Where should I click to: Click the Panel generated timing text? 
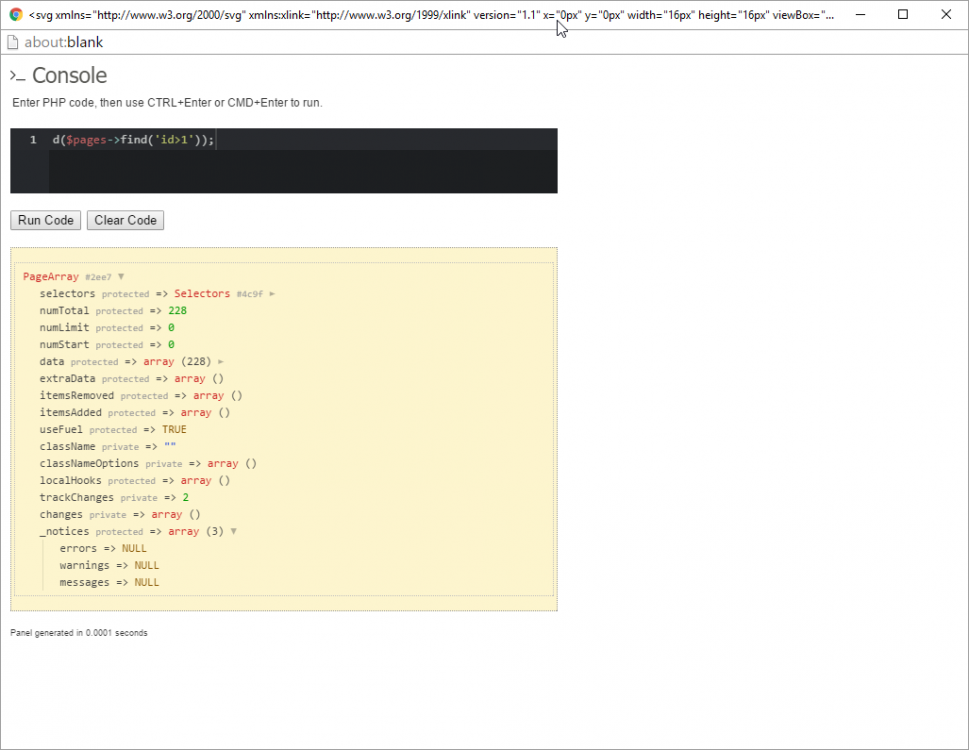click(x=78, y=632)
